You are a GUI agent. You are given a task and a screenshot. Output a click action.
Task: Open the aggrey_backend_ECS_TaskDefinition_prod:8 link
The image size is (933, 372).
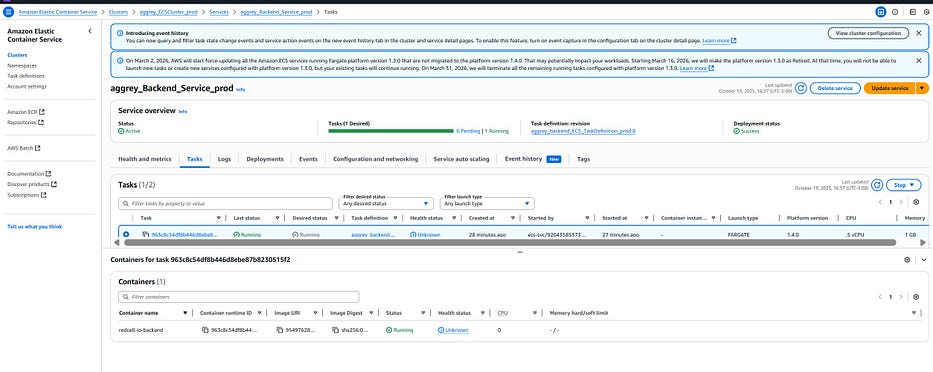point(583,131)
